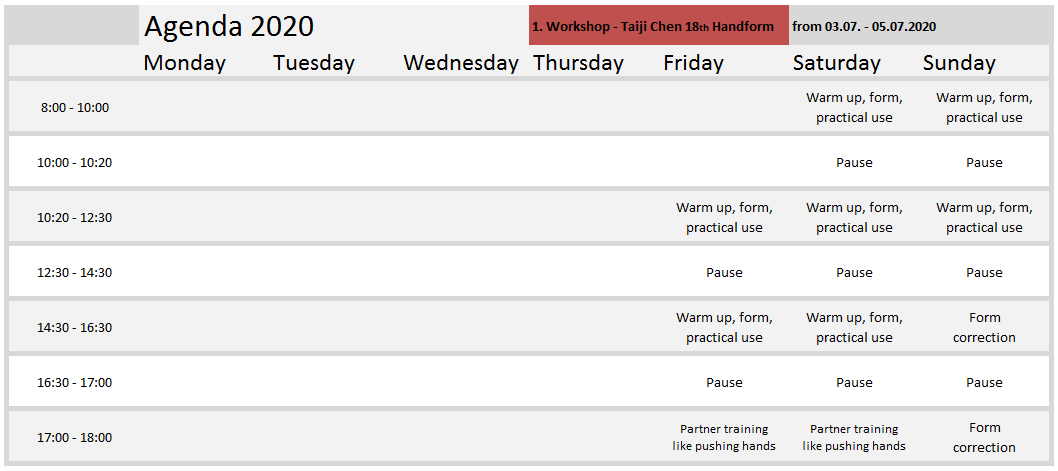
Task: Select the Sunday column header
Action: click(959, 63)
